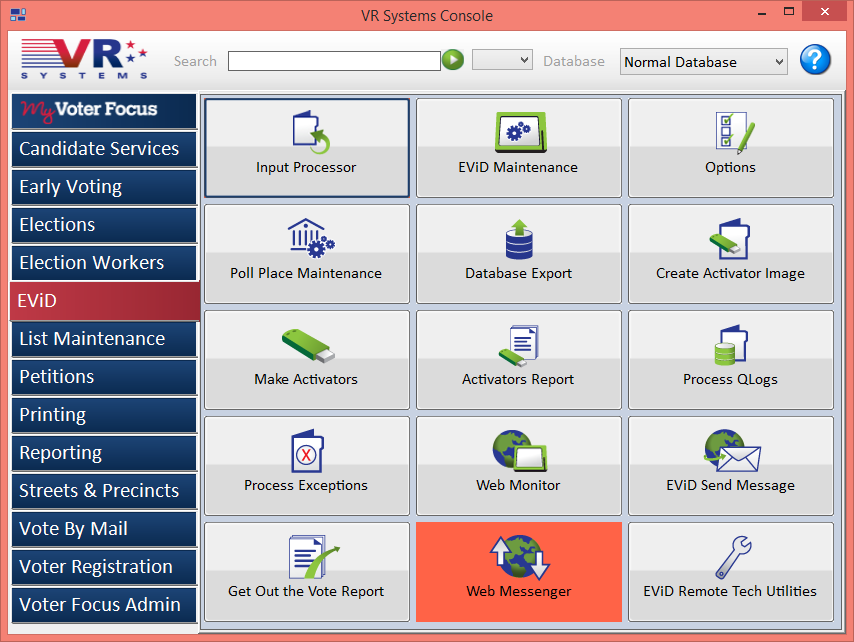Open EViD Remote Tech Utilities wrench icon
Image resolution: width=854 pixels, height=642 pixels.
pos(734,557)
